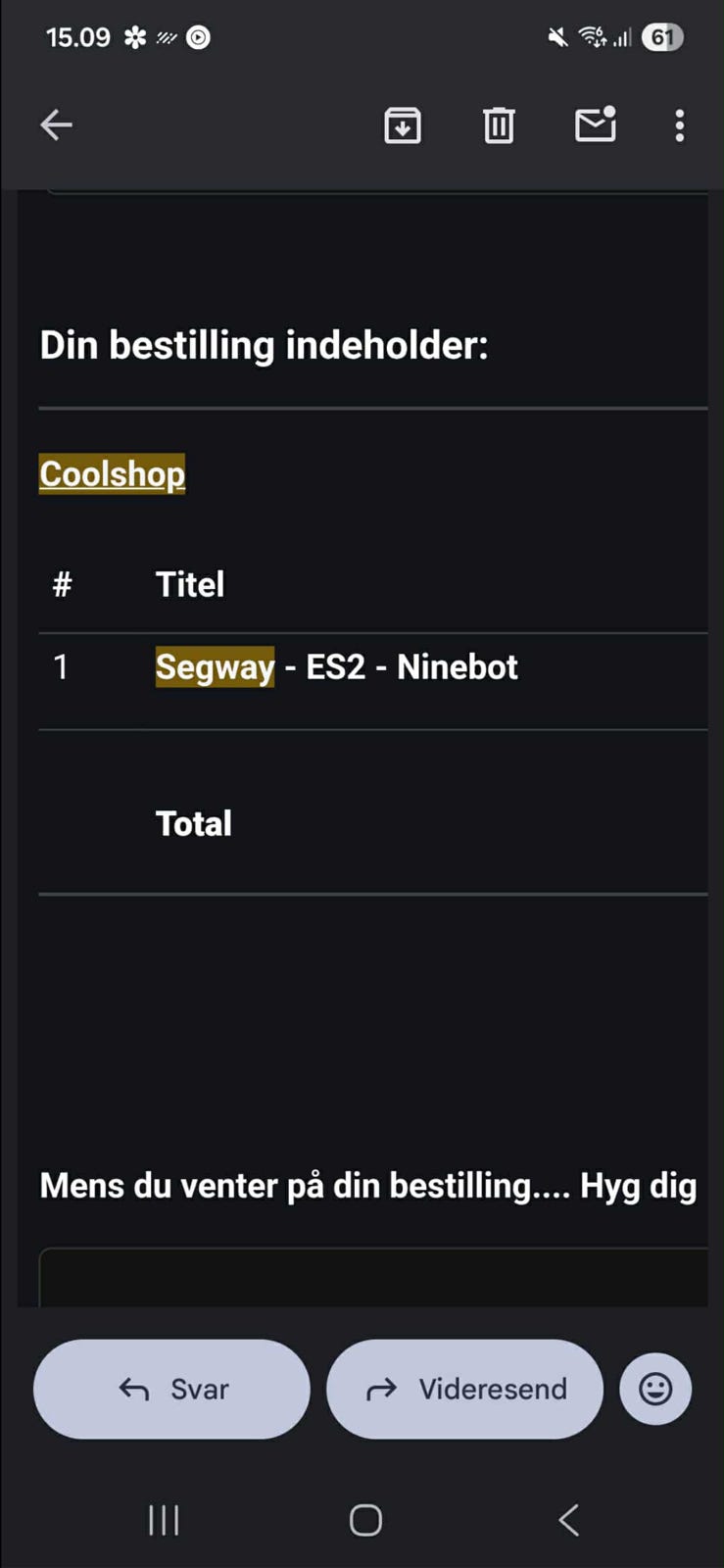The image size is (724, 1568).
Task: Delete the email with the trash icon
Action: (x=499, y=125)
